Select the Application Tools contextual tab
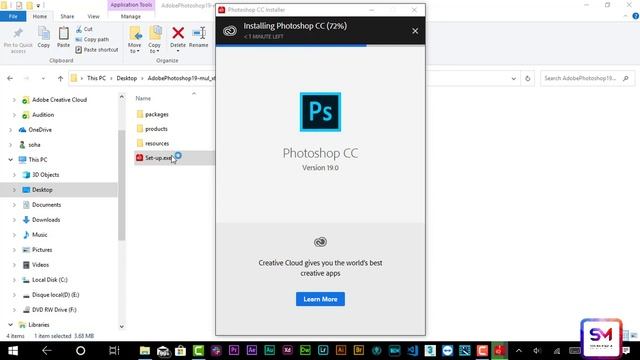 (131, 5)
